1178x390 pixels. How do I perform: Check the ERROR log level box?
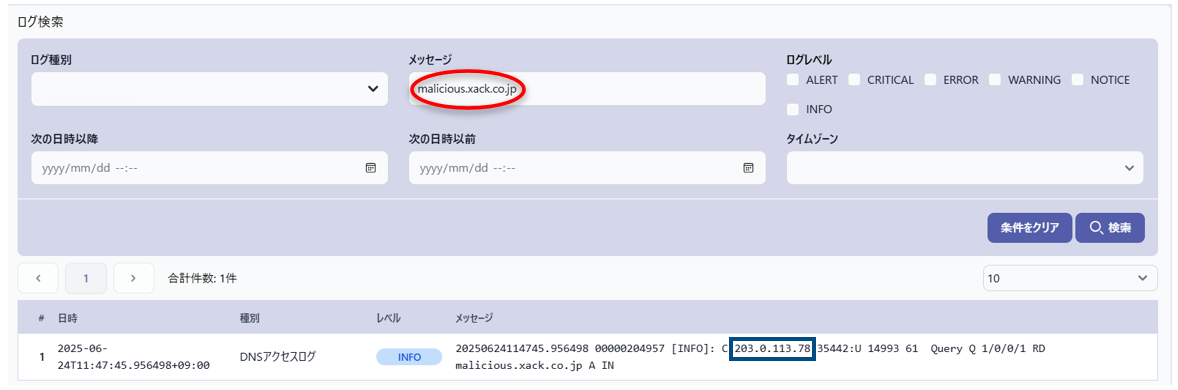(x=931, y=80)
